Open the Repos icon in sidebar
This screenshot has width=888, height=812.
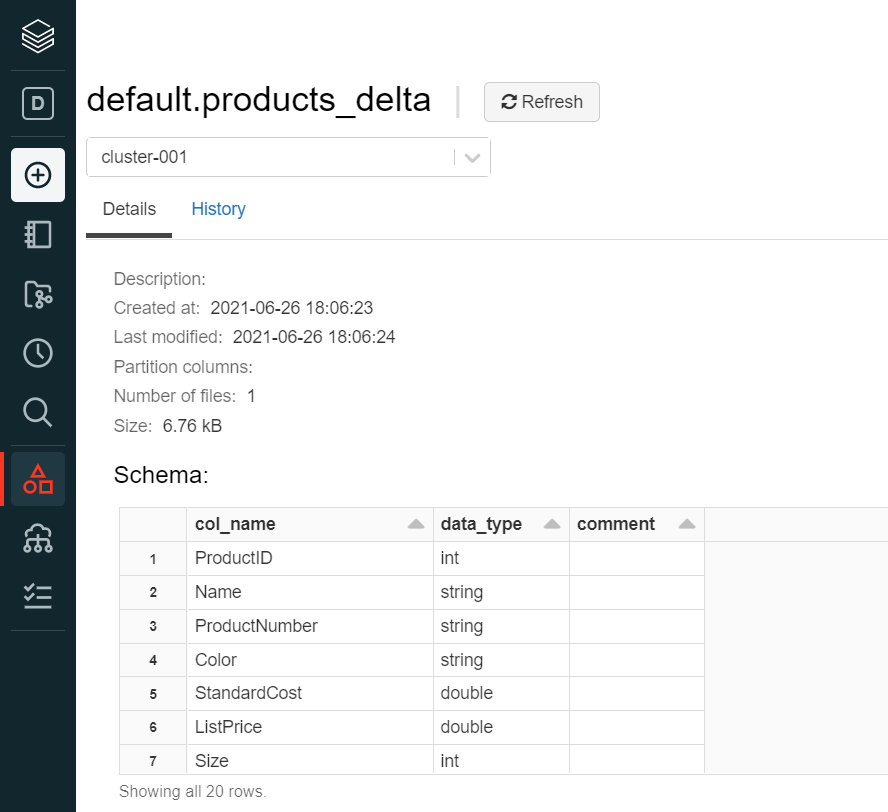[38, 293]
